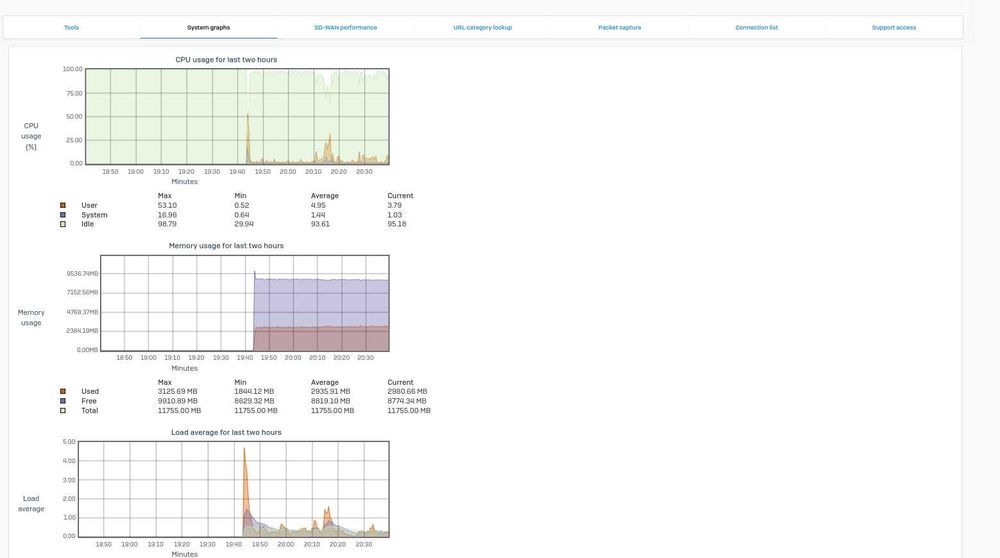Go to the Packet capture tab

pos(620,27)
